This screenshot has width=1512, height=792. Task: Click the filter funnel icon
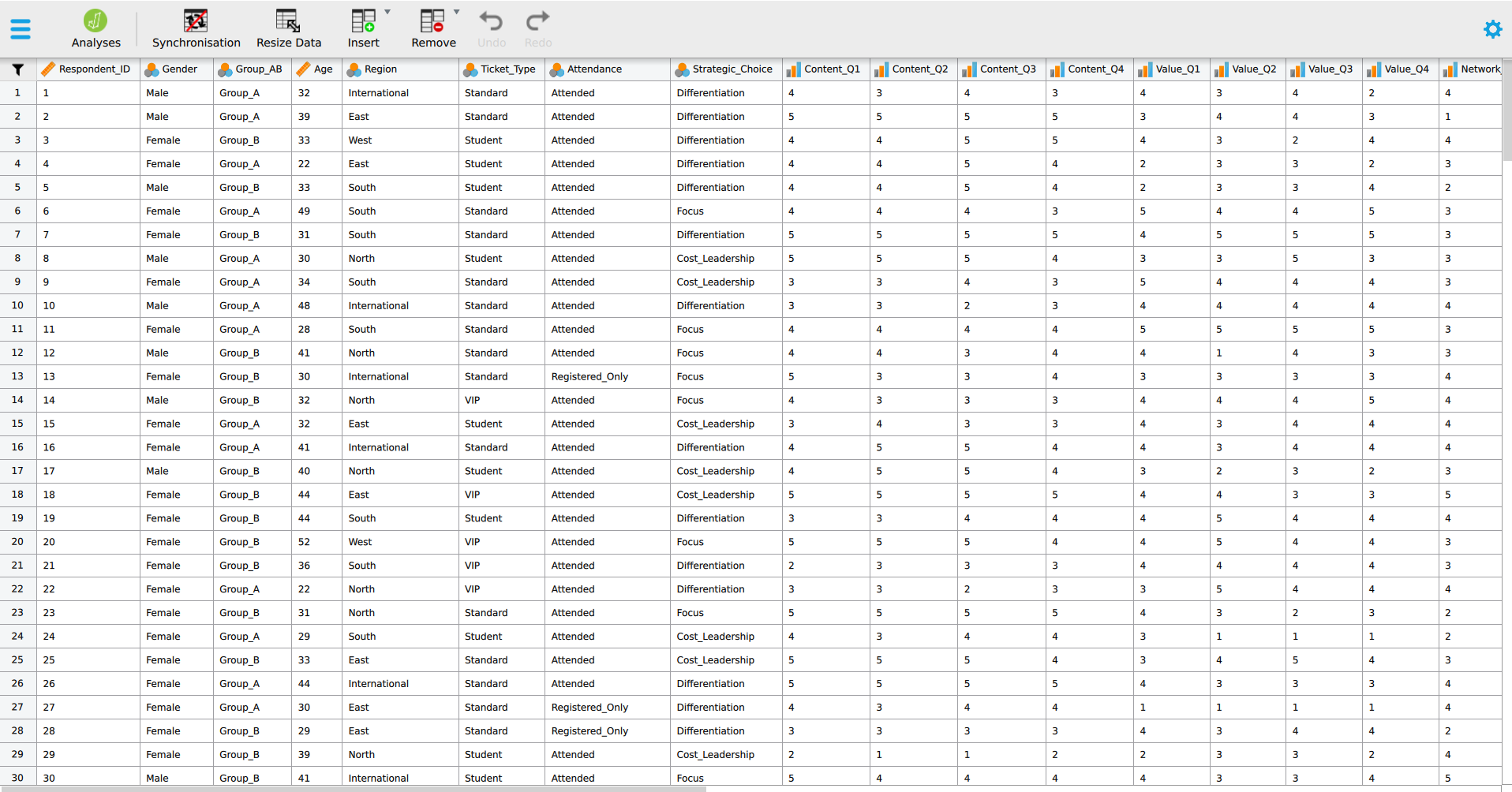pos(18,69)
